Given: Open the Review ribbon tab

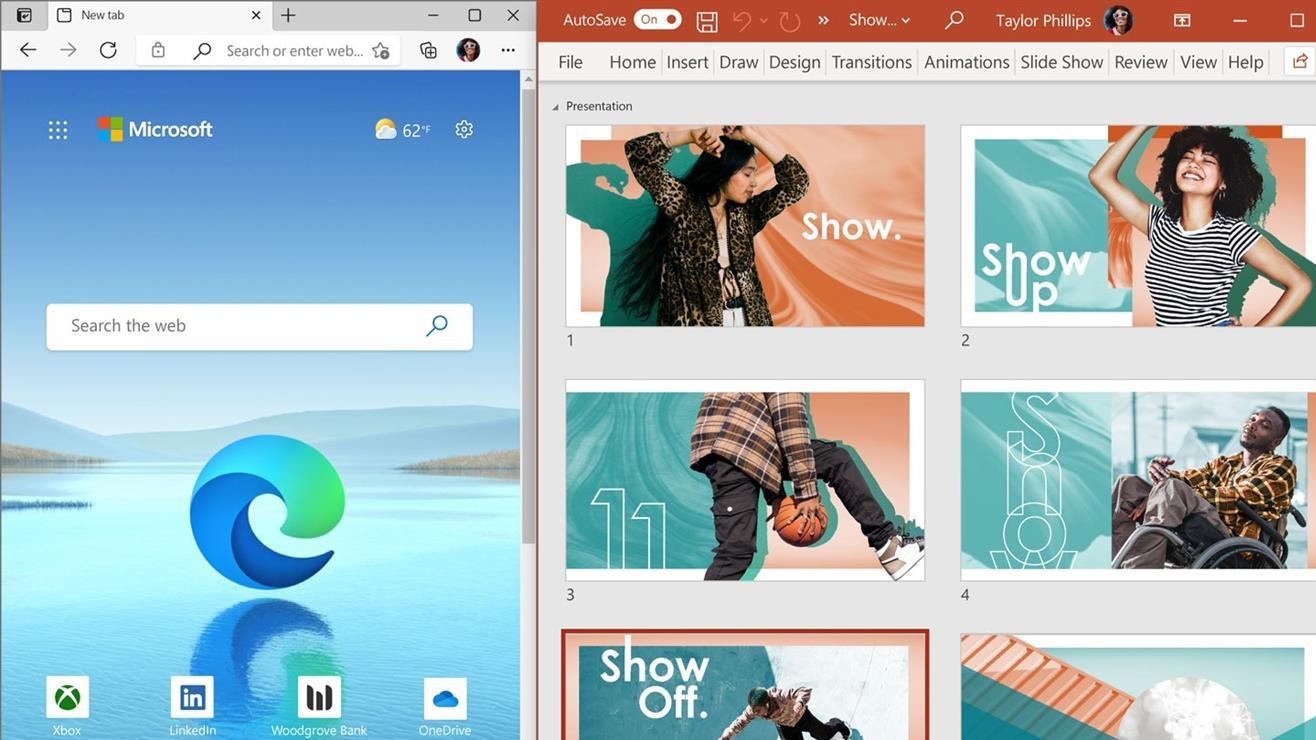Looking at the screenshot, I should pyautogui.click(x=1141, y=62).
